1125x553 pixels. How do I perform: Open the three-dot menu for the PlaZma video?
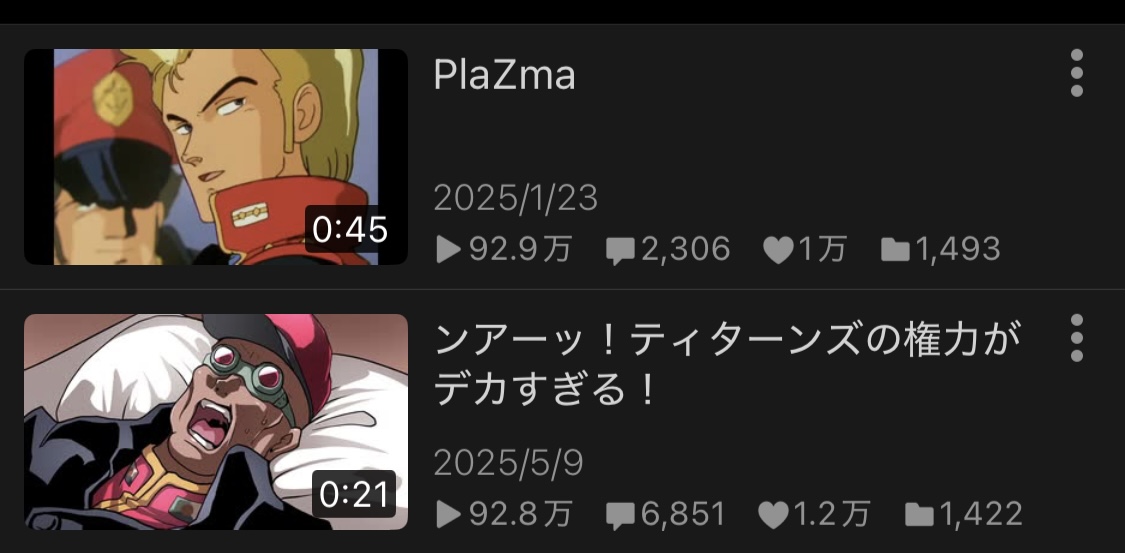click(1076, 73)
